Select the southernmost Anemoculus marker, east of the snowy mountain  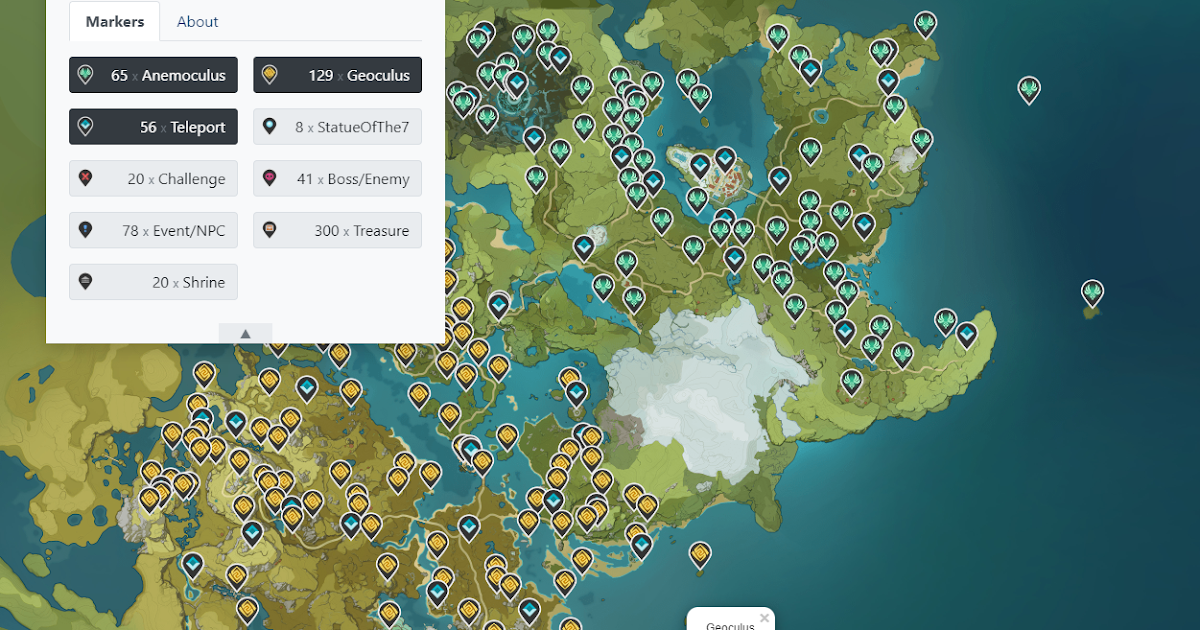(x=851, y=382)
